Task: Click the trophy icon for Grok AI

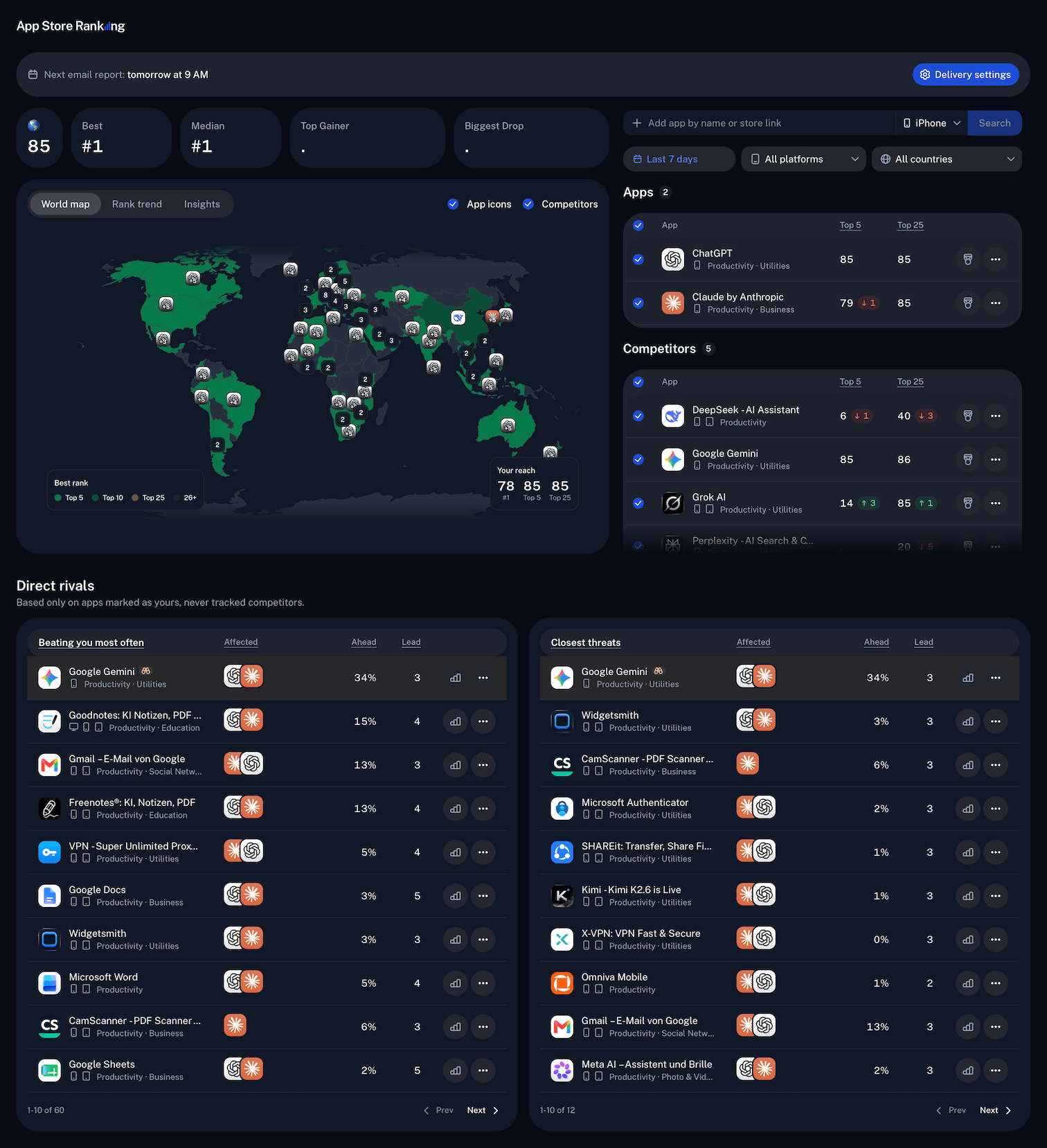Action: point(968,503)
